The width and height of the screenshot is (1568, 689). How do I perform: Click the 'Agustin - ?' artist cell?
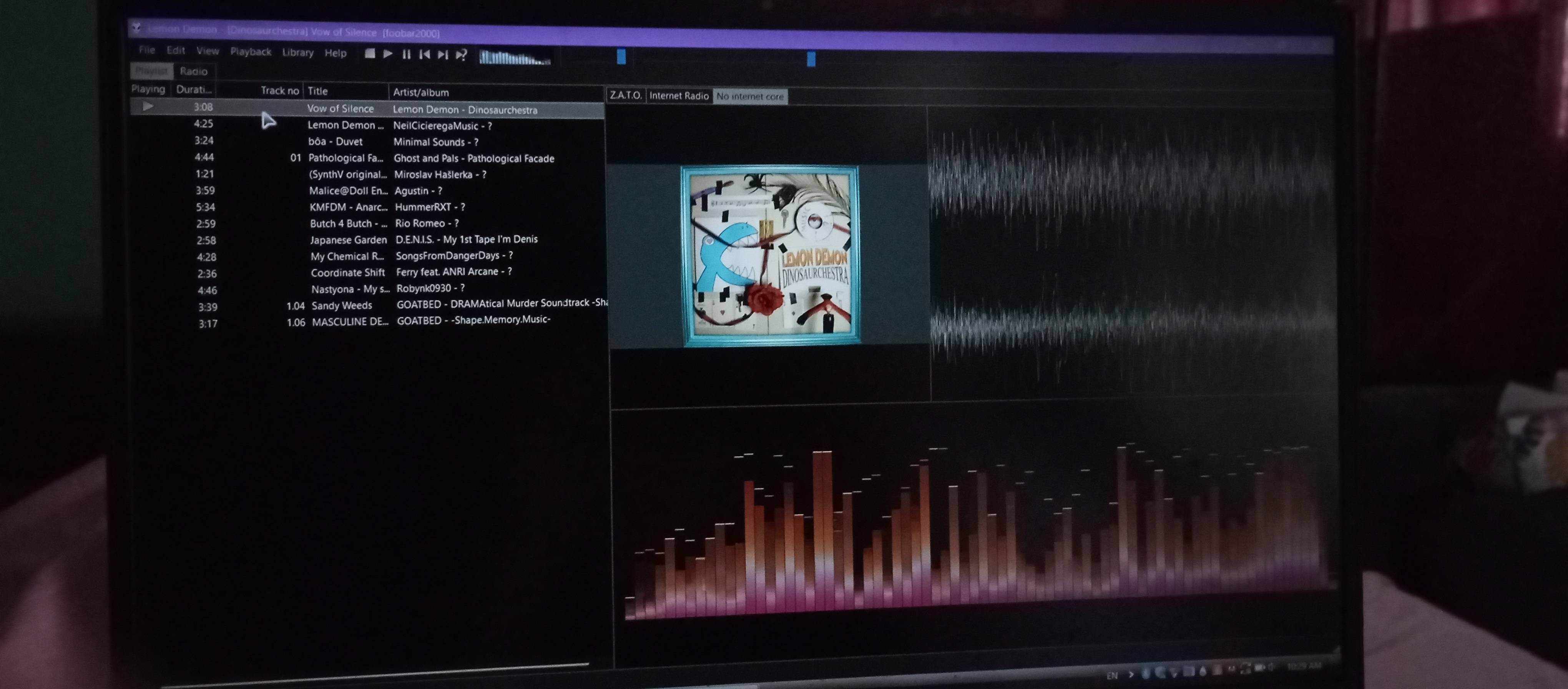(418, 191)
